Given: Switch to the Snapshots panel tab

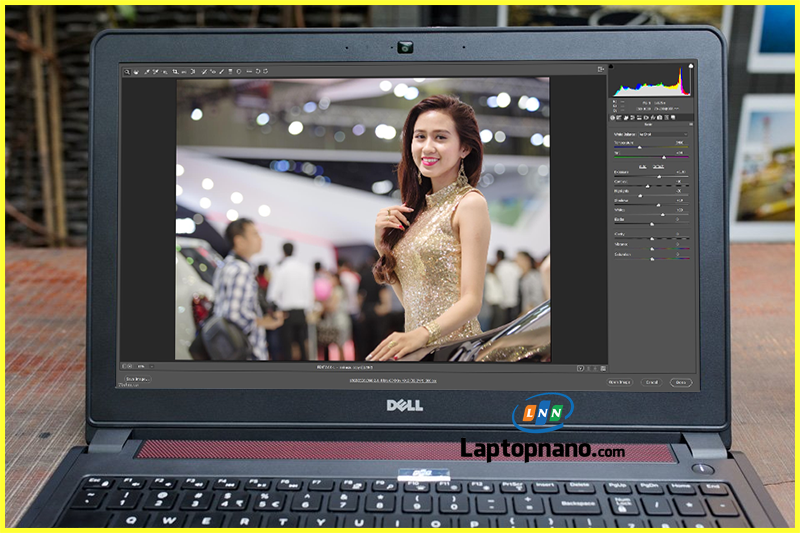Looking at the screenshot, I should point(673,118).
